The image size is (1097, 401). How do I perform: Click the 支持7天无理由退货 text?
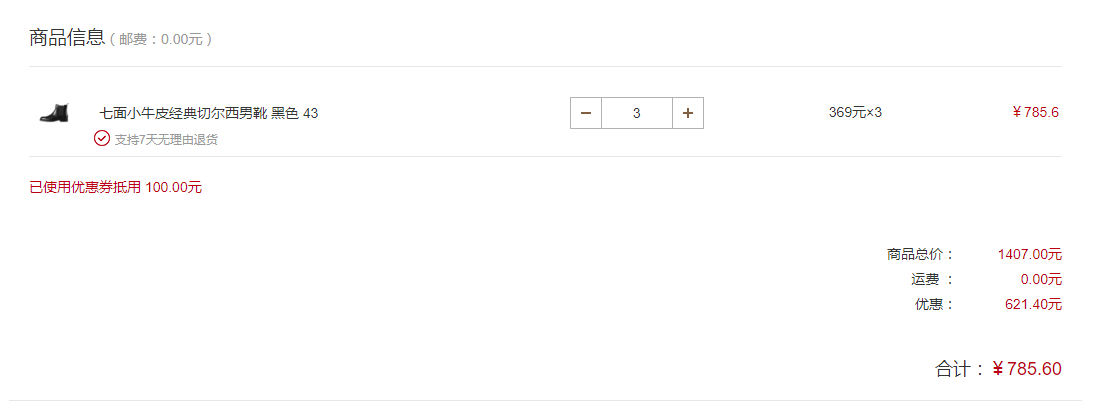point(167,139)
